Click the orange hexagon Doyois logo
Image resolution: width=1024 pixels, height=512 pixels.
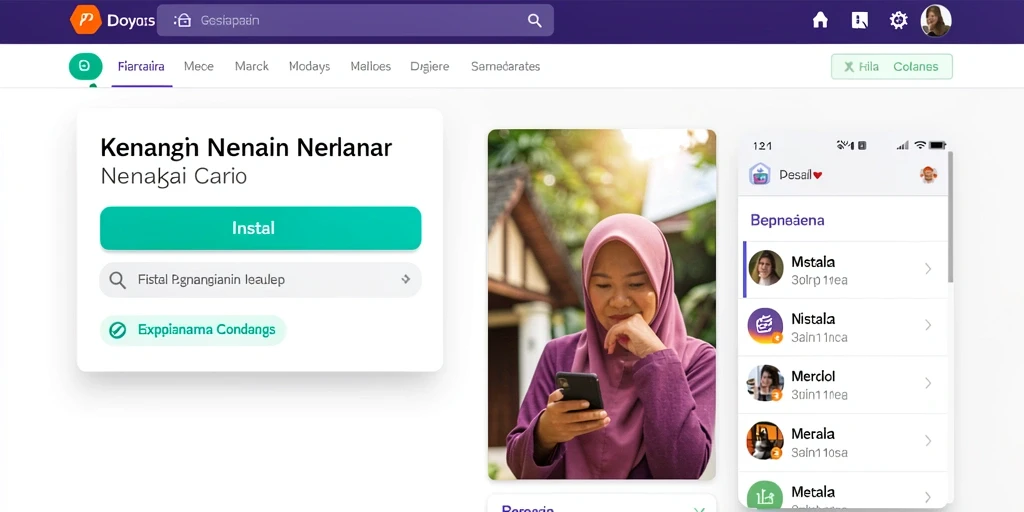coord(86,20)
